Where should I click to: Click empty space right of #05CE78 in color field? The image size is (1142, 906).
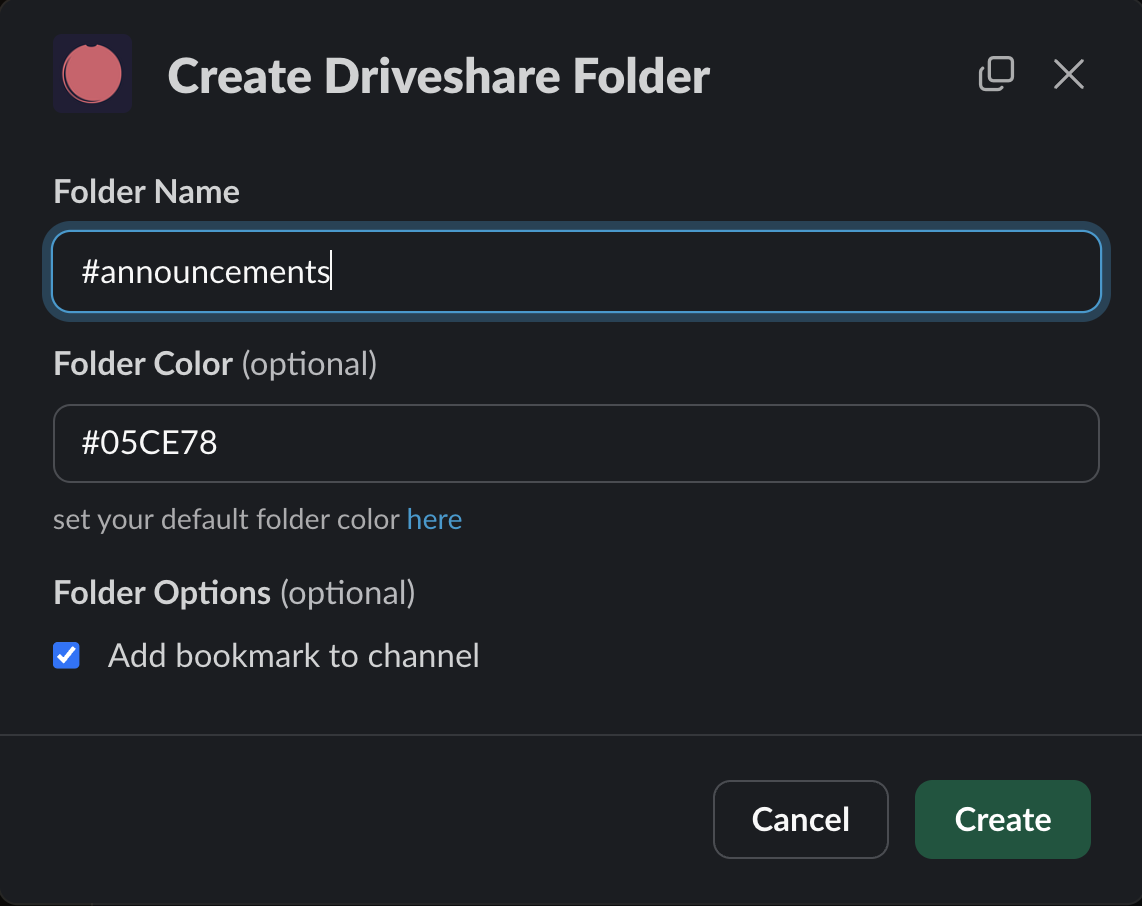tap(700, 443)
